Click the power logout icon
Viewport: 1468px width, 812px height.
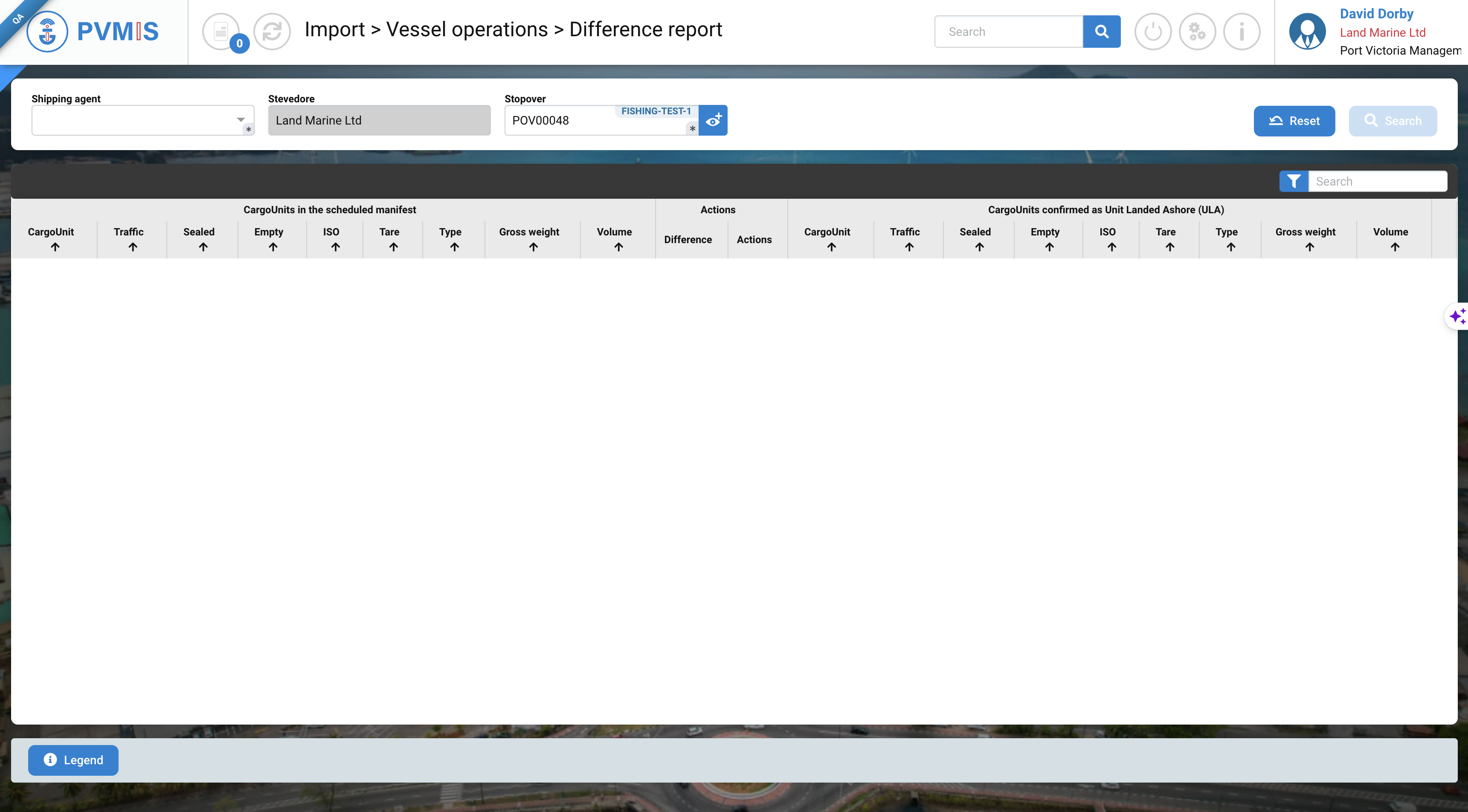(x=1152, y=32)
